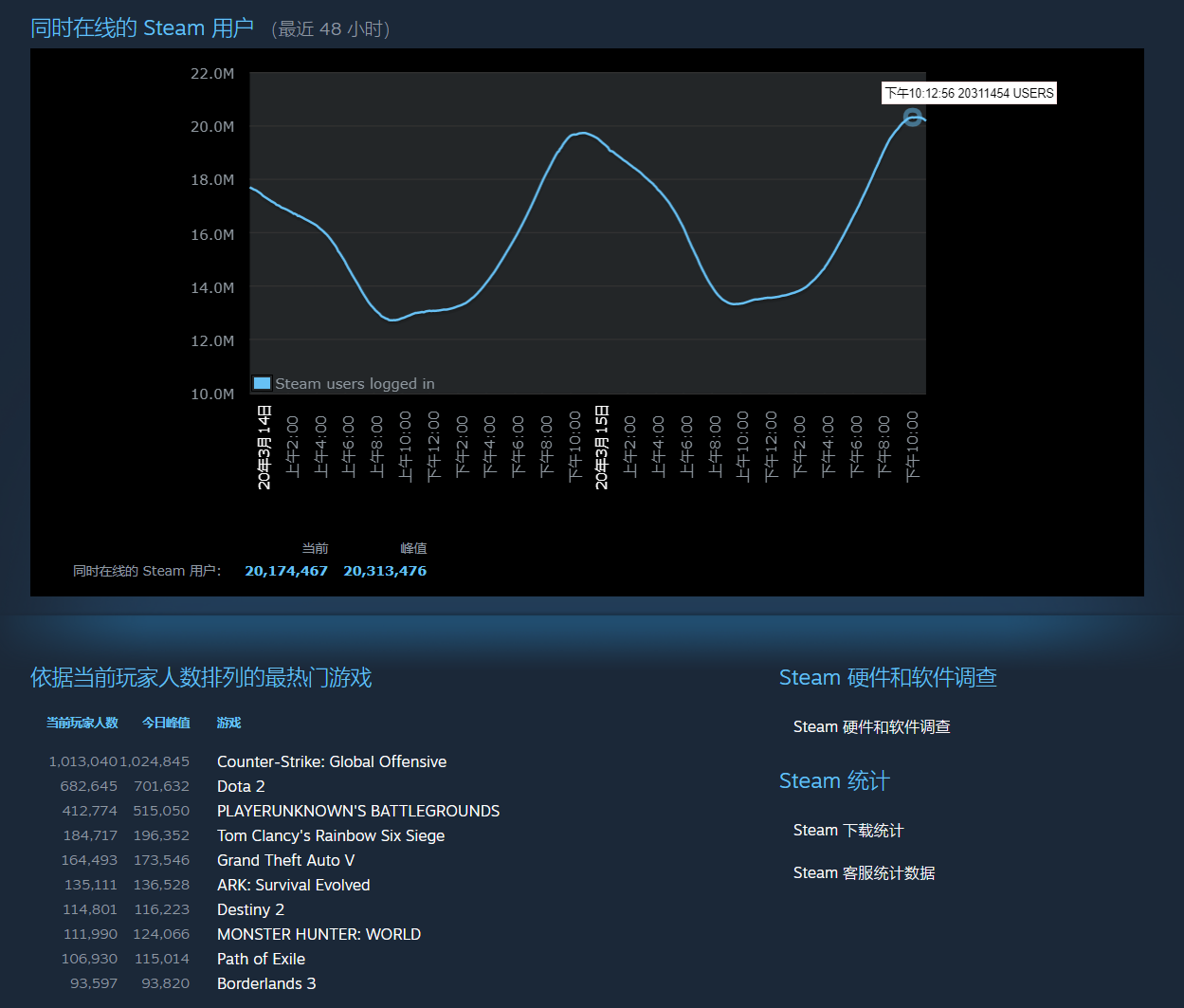Open ARK: Survival Evolved entry
Viewport: 1184px width, 1008px height.
tap(293, 885)
